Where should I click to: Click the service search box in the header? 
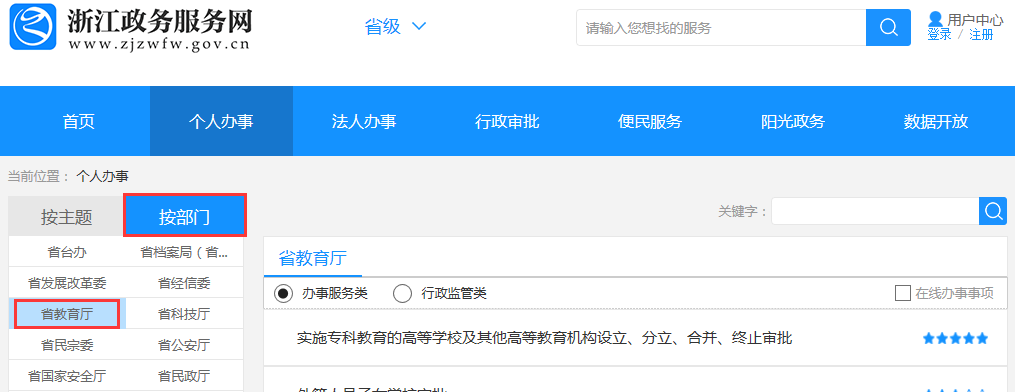click(721, 28)
